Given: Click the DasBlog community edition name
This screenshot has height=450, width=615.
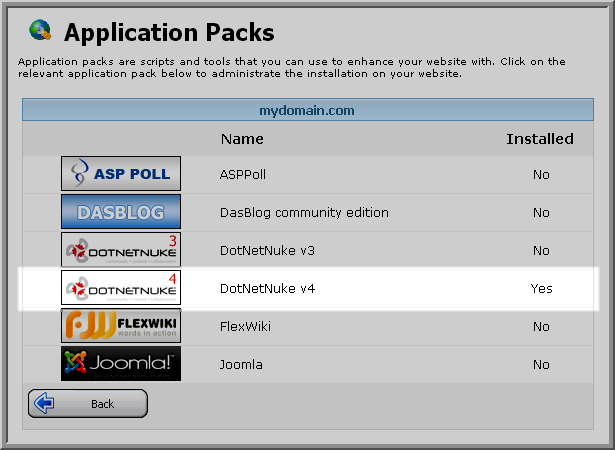Looking at the screenshot, I should (304, 213).
